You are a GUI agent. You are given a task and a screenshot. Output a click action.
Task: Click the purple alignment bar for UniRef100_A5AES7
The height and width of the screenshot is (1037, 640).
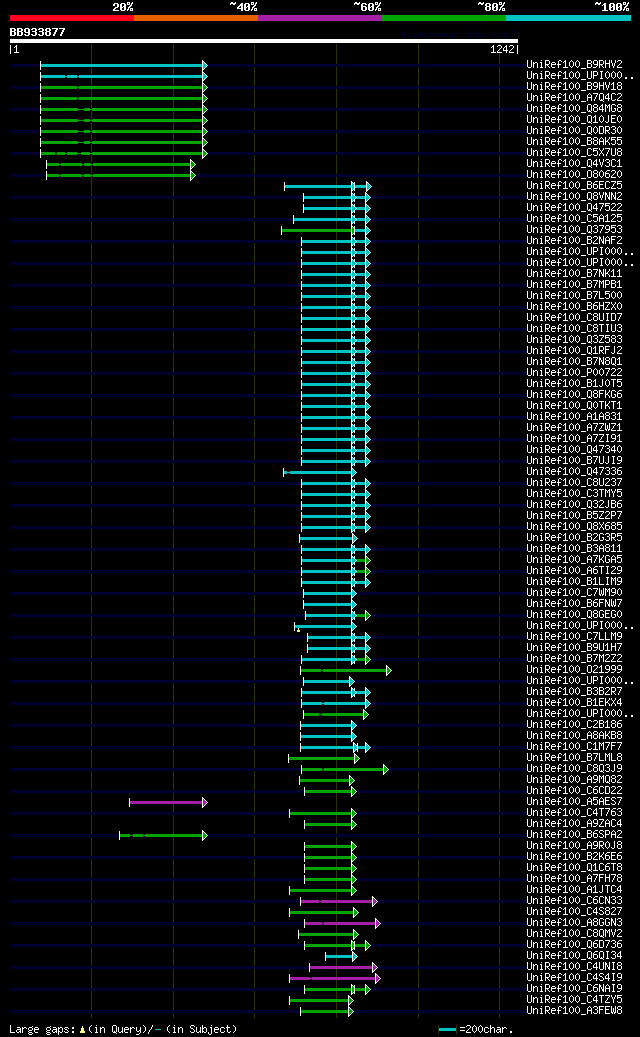[x=169, y=802]
